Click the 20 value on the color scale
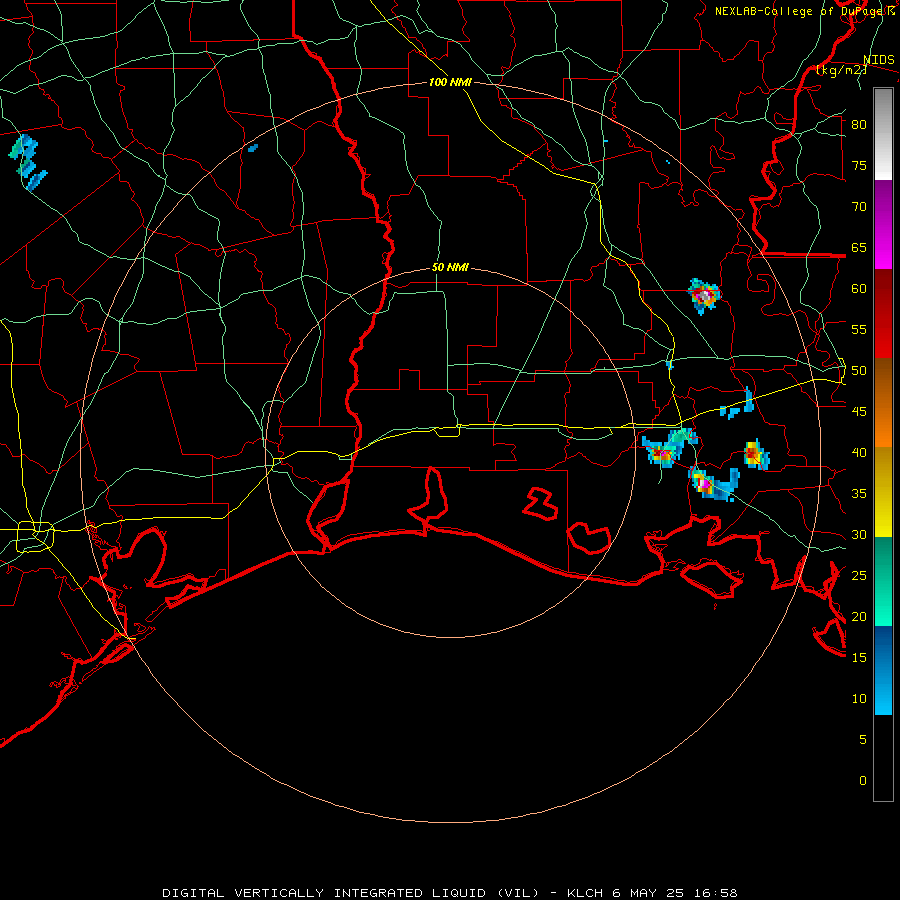 [859, 617]
